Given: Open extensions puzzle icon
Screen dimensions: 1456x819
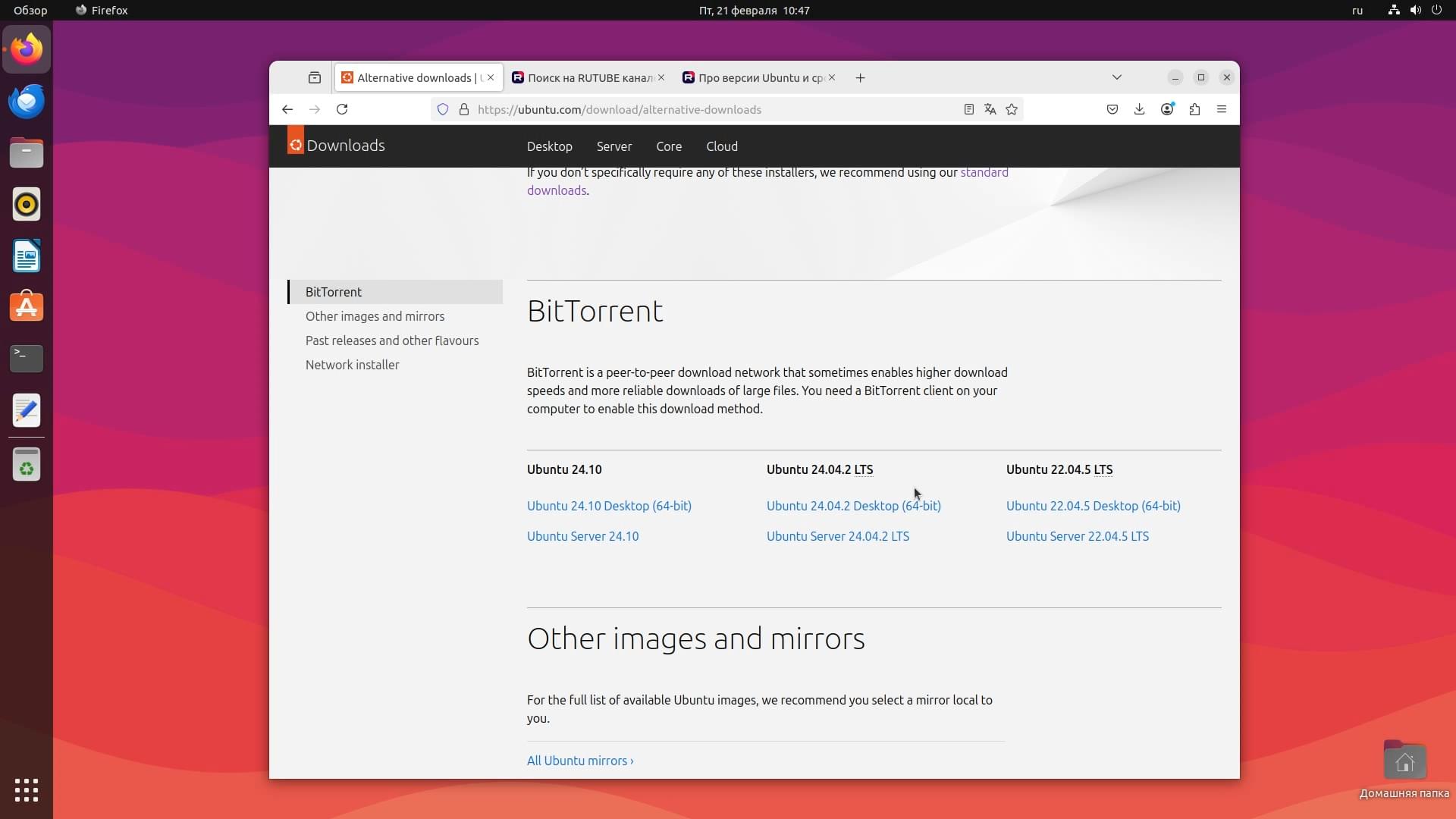Looking at the screenshot, I should (1194, 109).
